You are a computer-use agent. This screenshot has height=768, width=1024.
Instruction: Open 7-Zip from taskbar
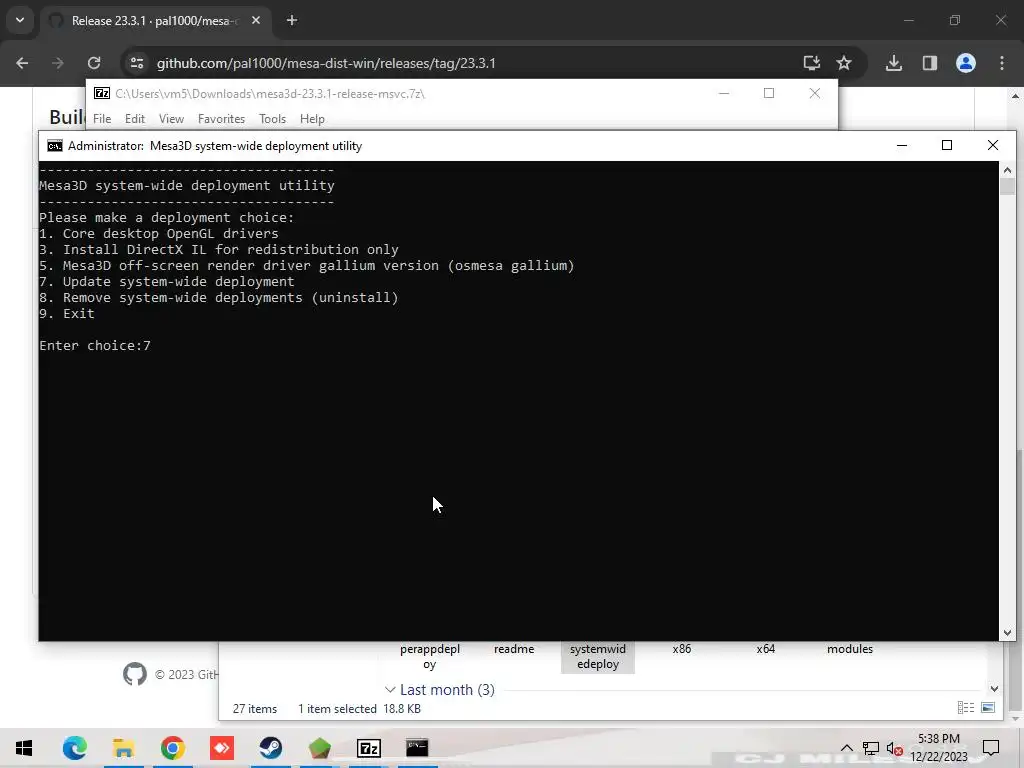click(369, 748)
